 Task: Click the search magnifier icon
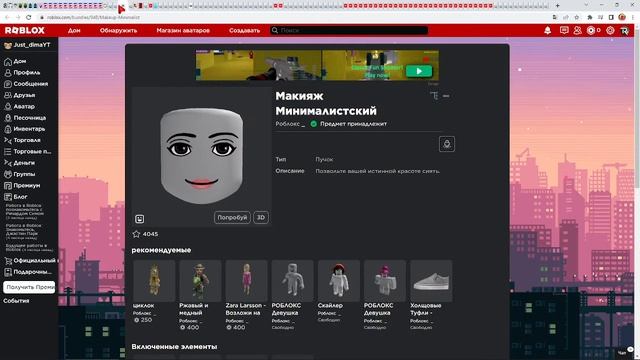(275, 31)
